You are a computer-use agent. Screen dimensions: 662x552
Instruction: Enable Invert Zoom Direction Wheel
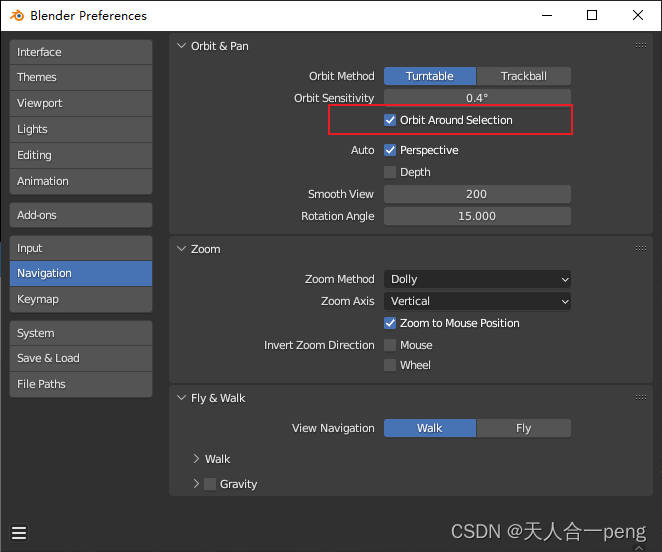[x=390, y=365]
